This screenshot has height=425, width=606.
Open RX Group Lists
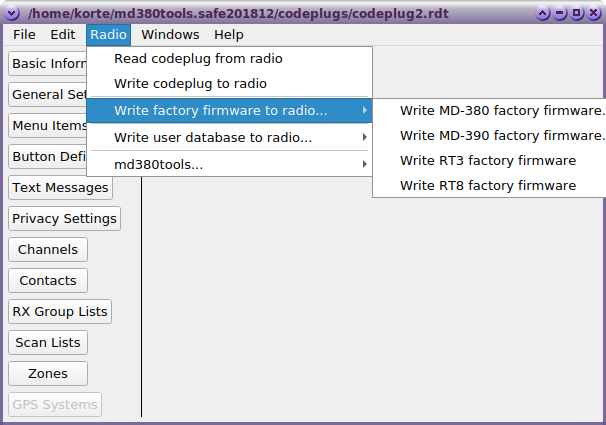[60, 312]
